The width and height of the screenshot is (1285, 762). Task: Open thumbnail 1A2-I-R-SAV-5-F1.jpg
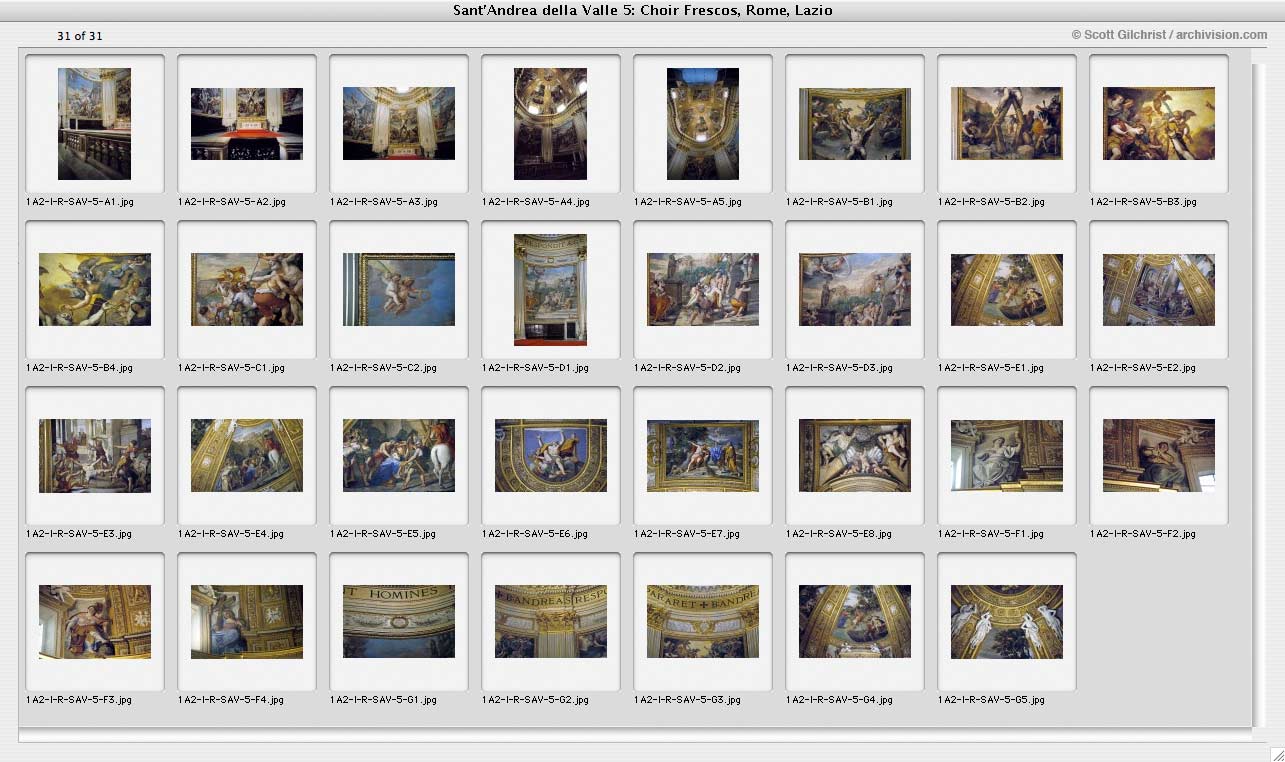pos(1007,456)
